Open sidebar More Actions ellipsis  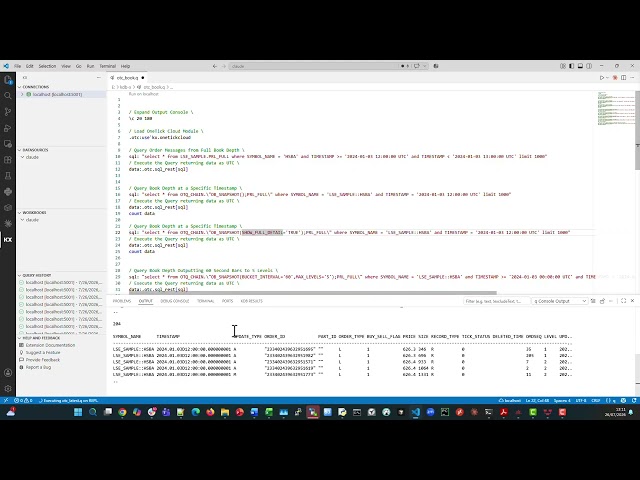(x=99, y=78)
